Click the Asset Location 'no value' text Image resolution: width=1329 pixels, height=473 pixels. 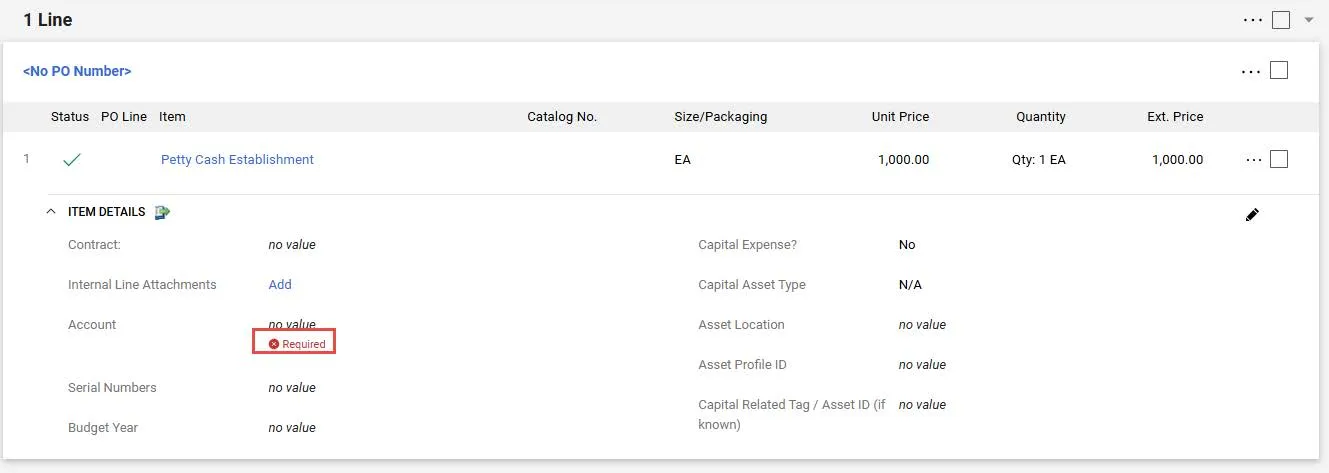[x=922, y=324]
